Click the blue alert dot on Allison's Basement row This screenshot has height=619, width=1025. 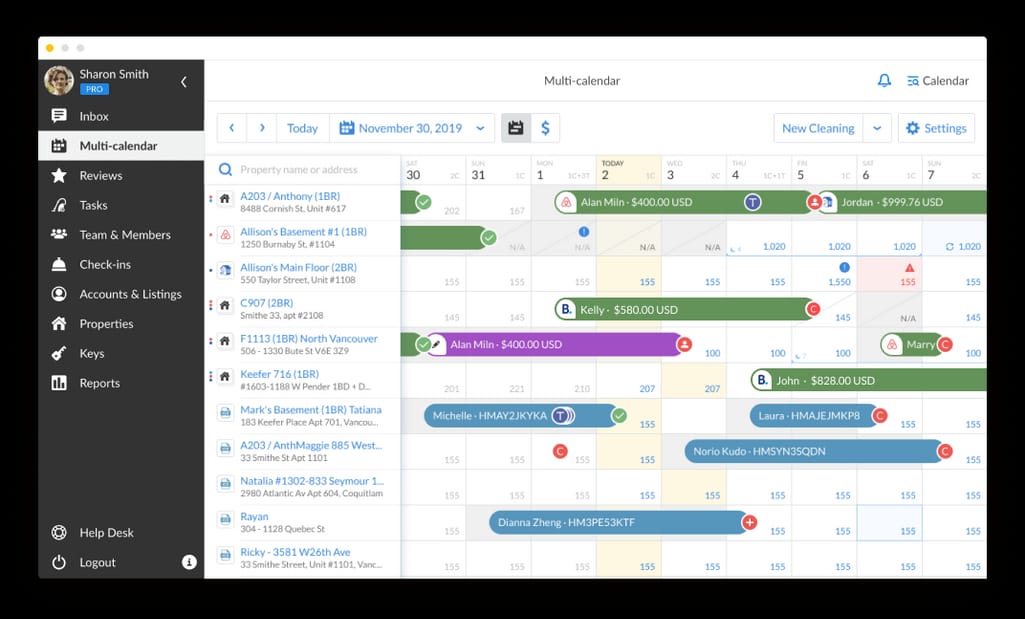coord(584,231)
